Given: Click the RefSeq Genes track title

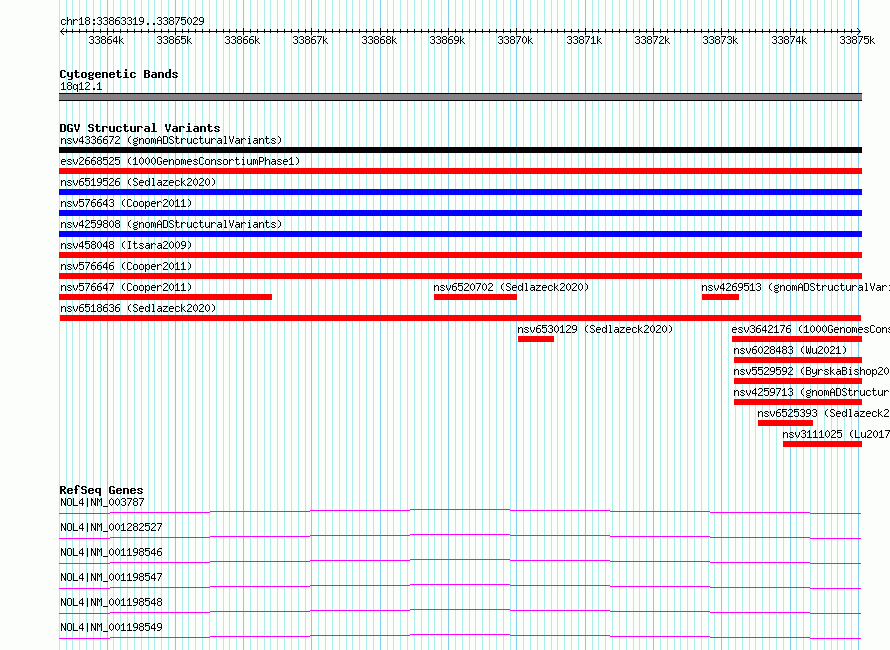Looking at the screenshot, I should click(101, 490).
